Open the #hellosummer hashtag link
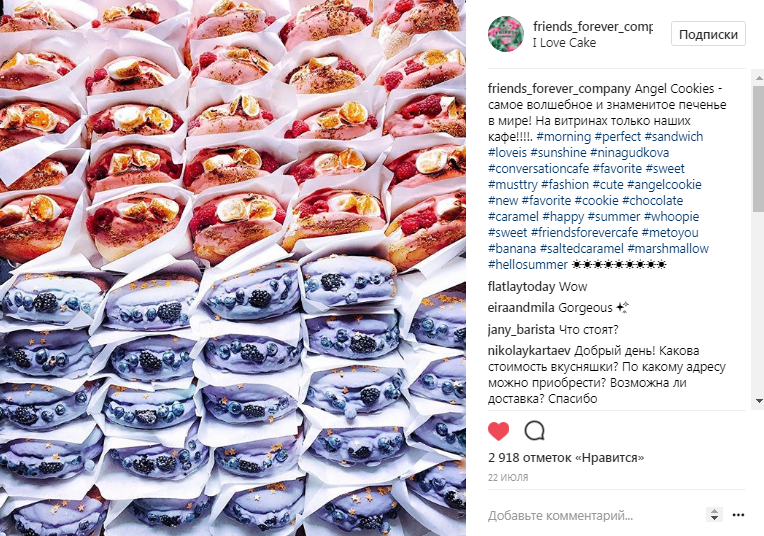Image resolution: width=764 pixels, height=536 pixels. point(528,265)
